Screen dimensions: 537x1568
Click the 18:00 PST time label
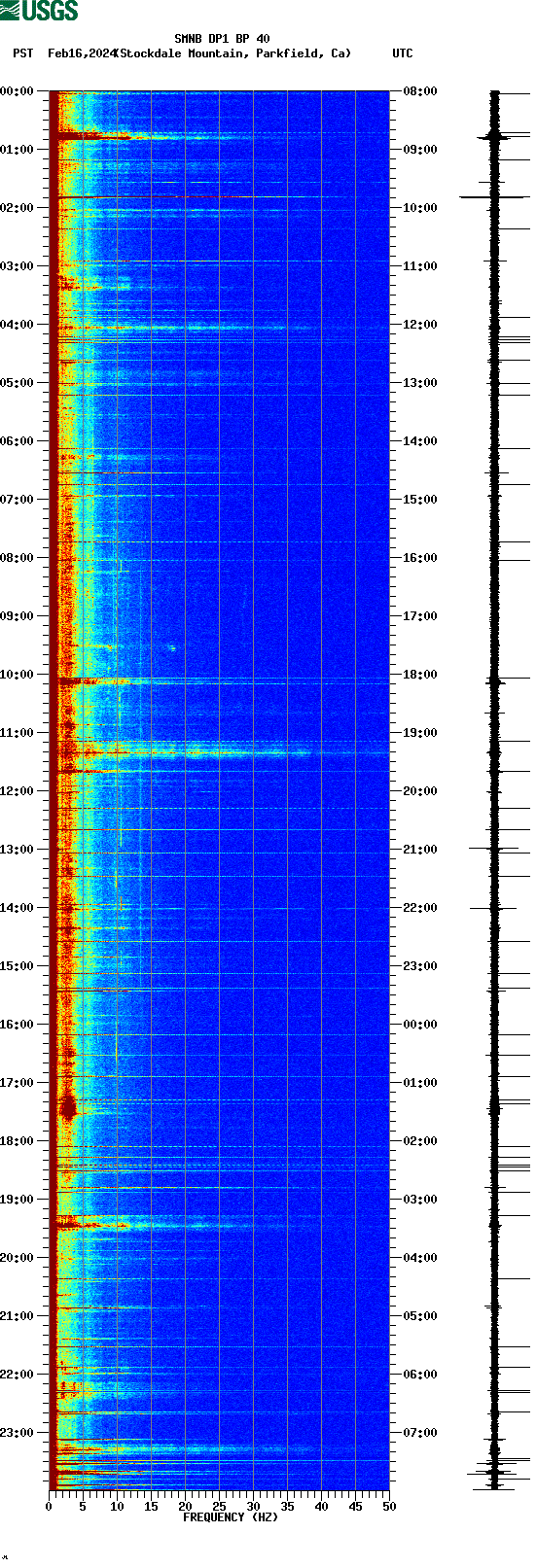click(x=18, y=1141)
